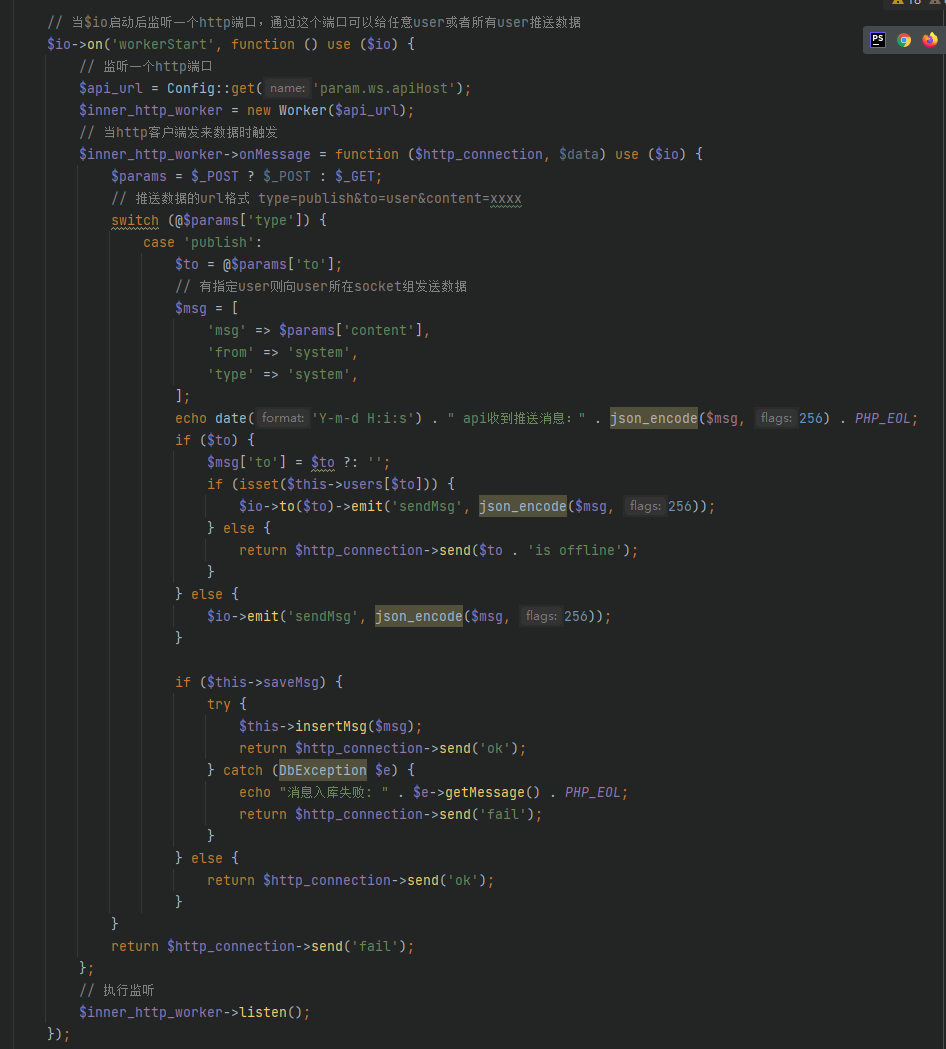This screenshot has width=946, height=1049.
Task: Click the 'fail' string in the final return
Action: point(375,947)
